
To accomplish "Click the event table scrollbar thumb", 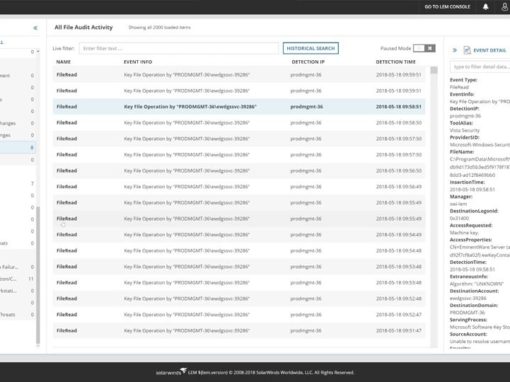I will coord(434,70).
